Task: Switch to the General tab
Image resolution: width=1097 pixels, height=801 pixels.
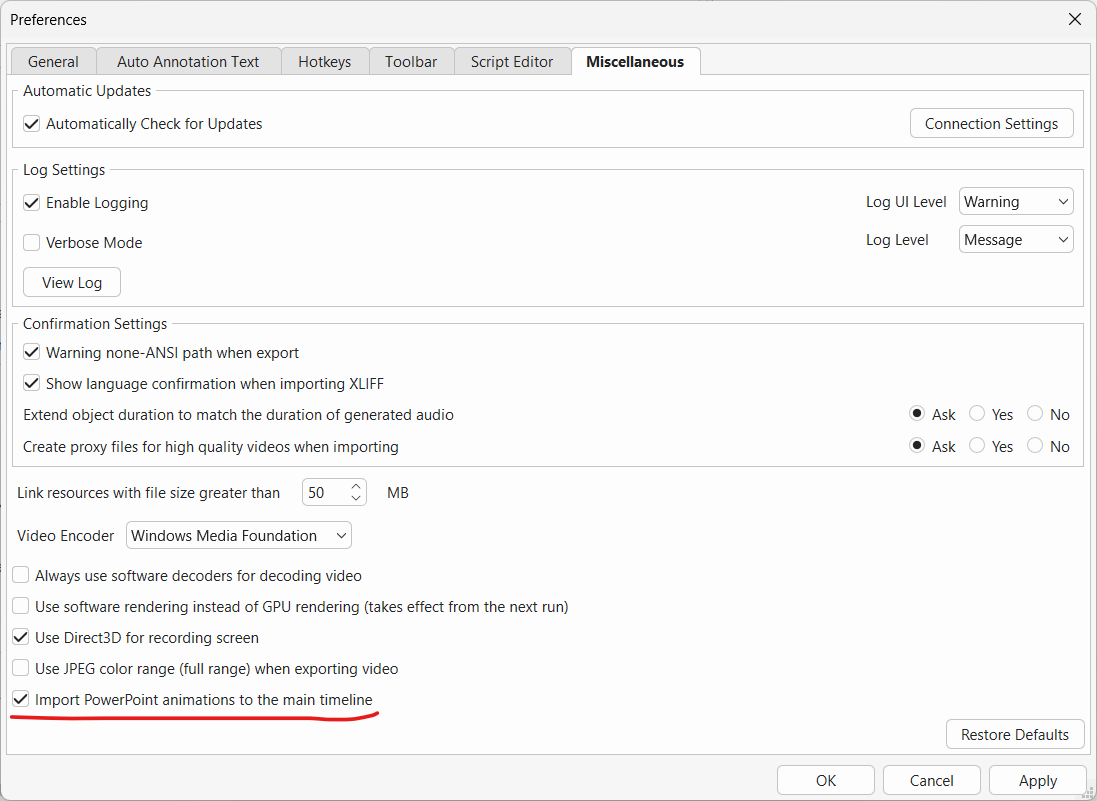Action: click(x=53, y=62)
